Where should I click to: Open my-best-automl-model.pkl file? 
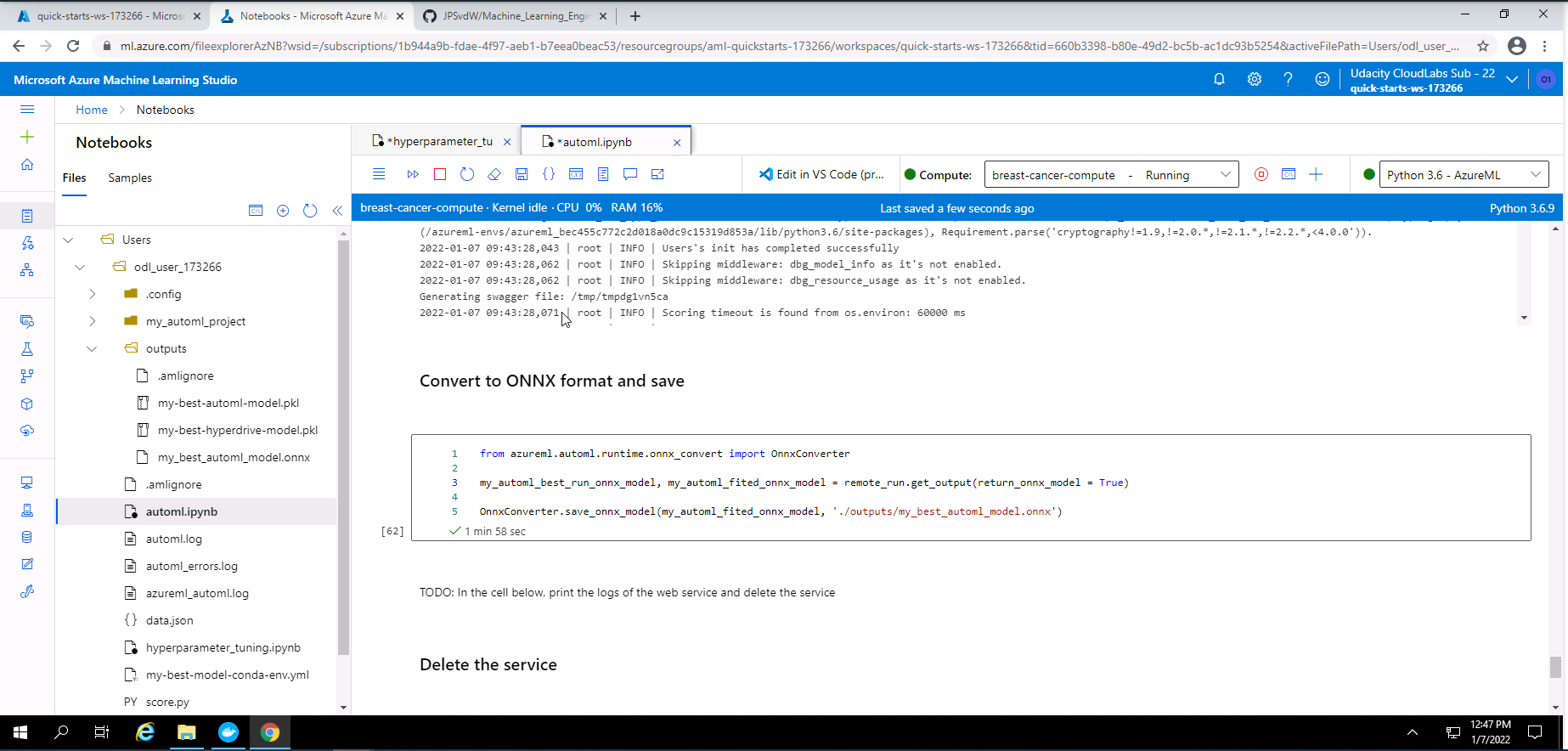pos(228,403)
